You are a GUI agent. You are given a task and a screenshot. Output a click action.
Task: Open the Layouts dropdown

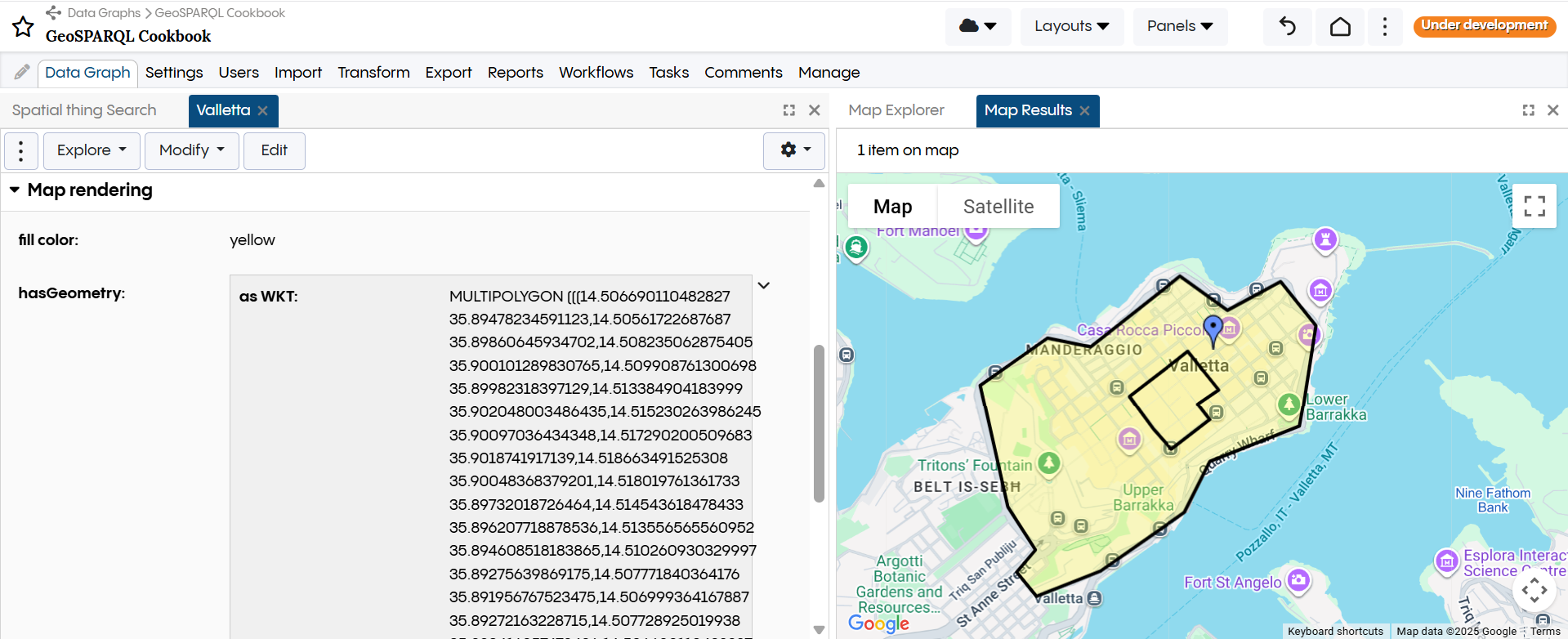tap(1071, 26)
